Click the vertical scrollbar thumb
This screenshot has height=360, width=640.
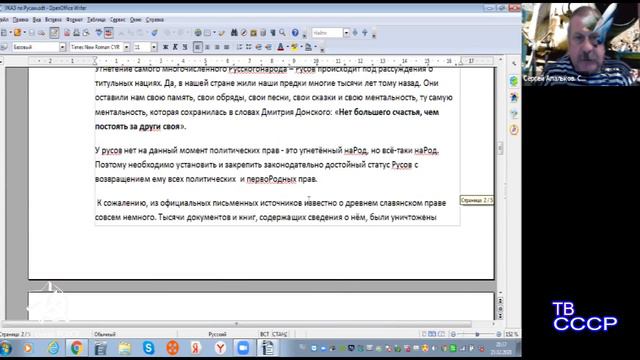coord(500,148)
